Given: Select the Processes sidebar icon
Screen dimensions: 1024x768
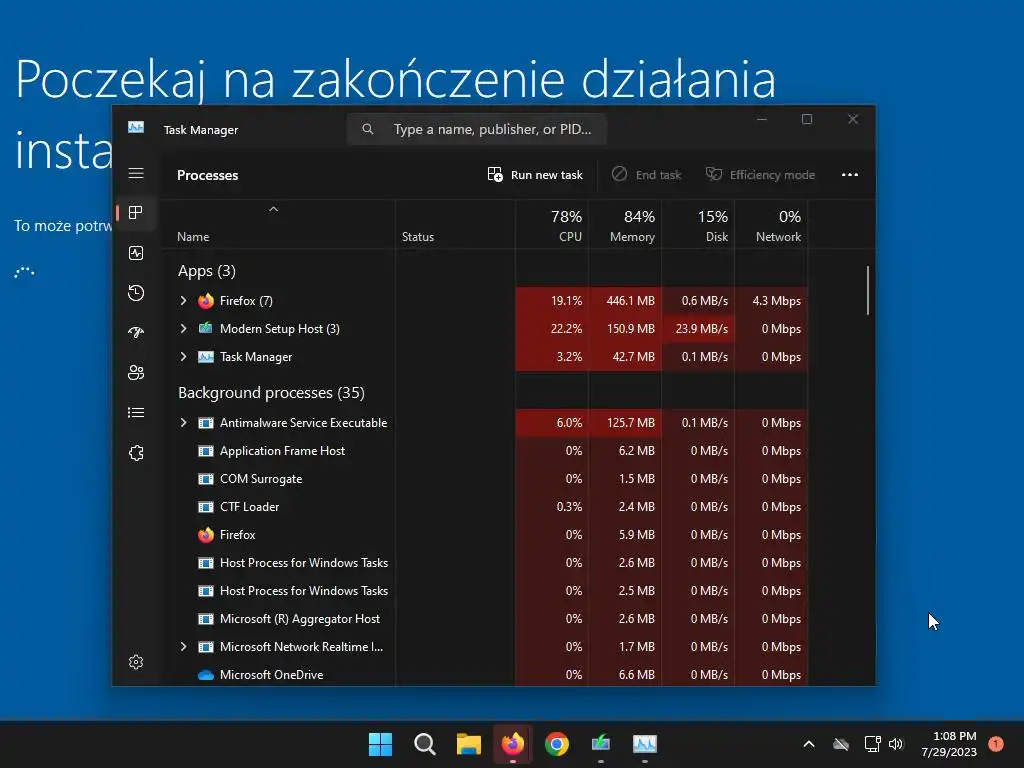Looking at the screenshot, I should pos(136,213).
